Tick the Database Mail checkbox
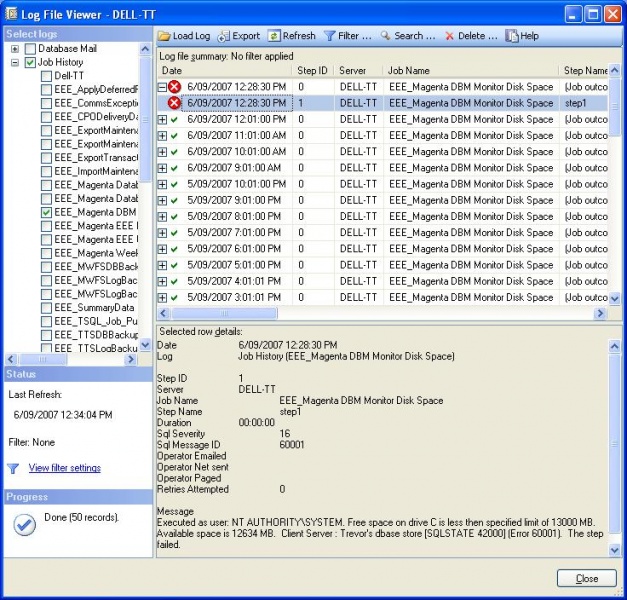The image size is (627, 600). (30, 49)
